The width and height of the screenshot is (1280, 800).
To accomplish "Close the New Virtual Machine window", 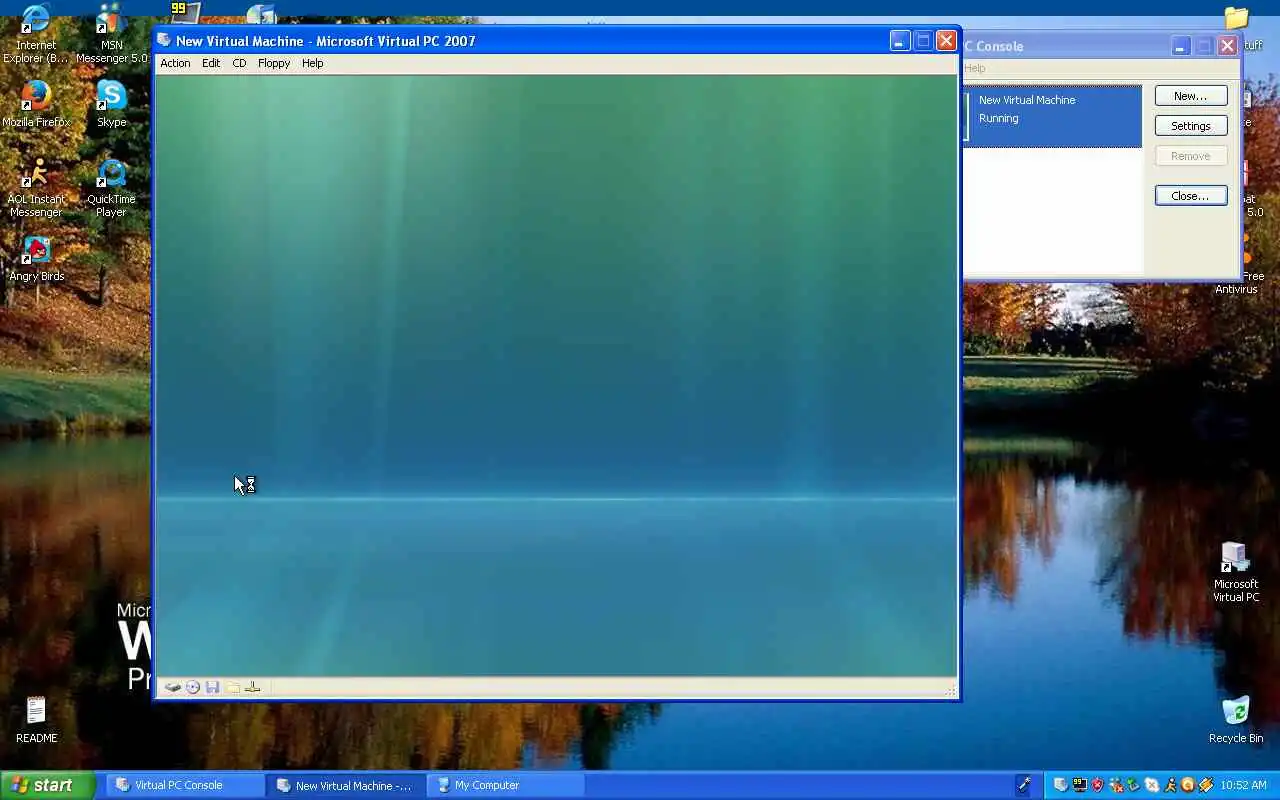I will click(946, 41).
